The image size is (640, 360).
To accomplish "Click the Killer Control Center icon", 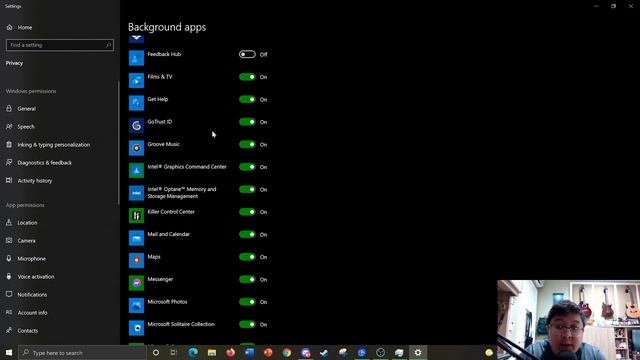I will [x=136, y=215].
